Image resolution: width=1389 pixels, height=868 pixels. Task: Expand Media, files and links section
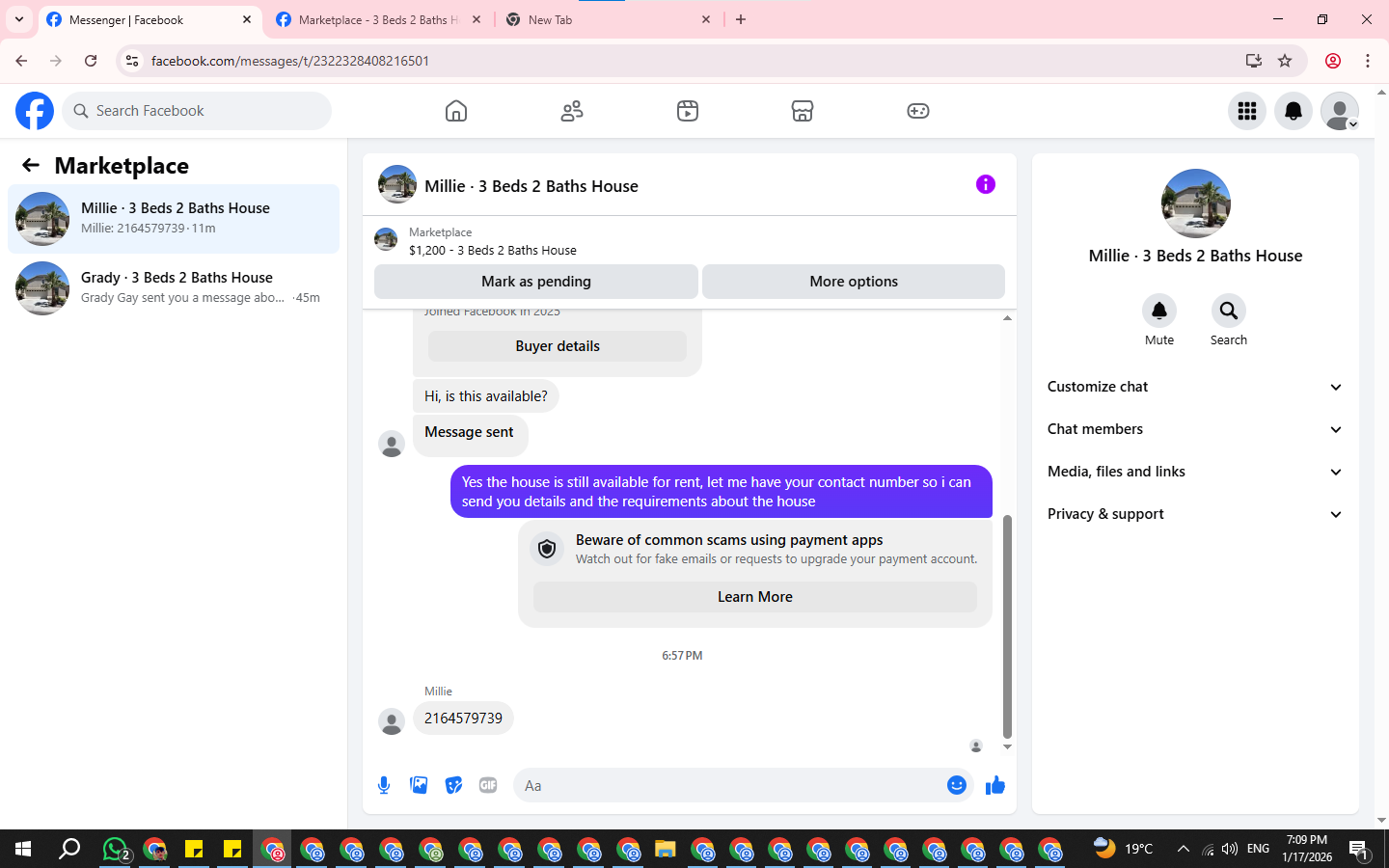[x=1195, y=472]
